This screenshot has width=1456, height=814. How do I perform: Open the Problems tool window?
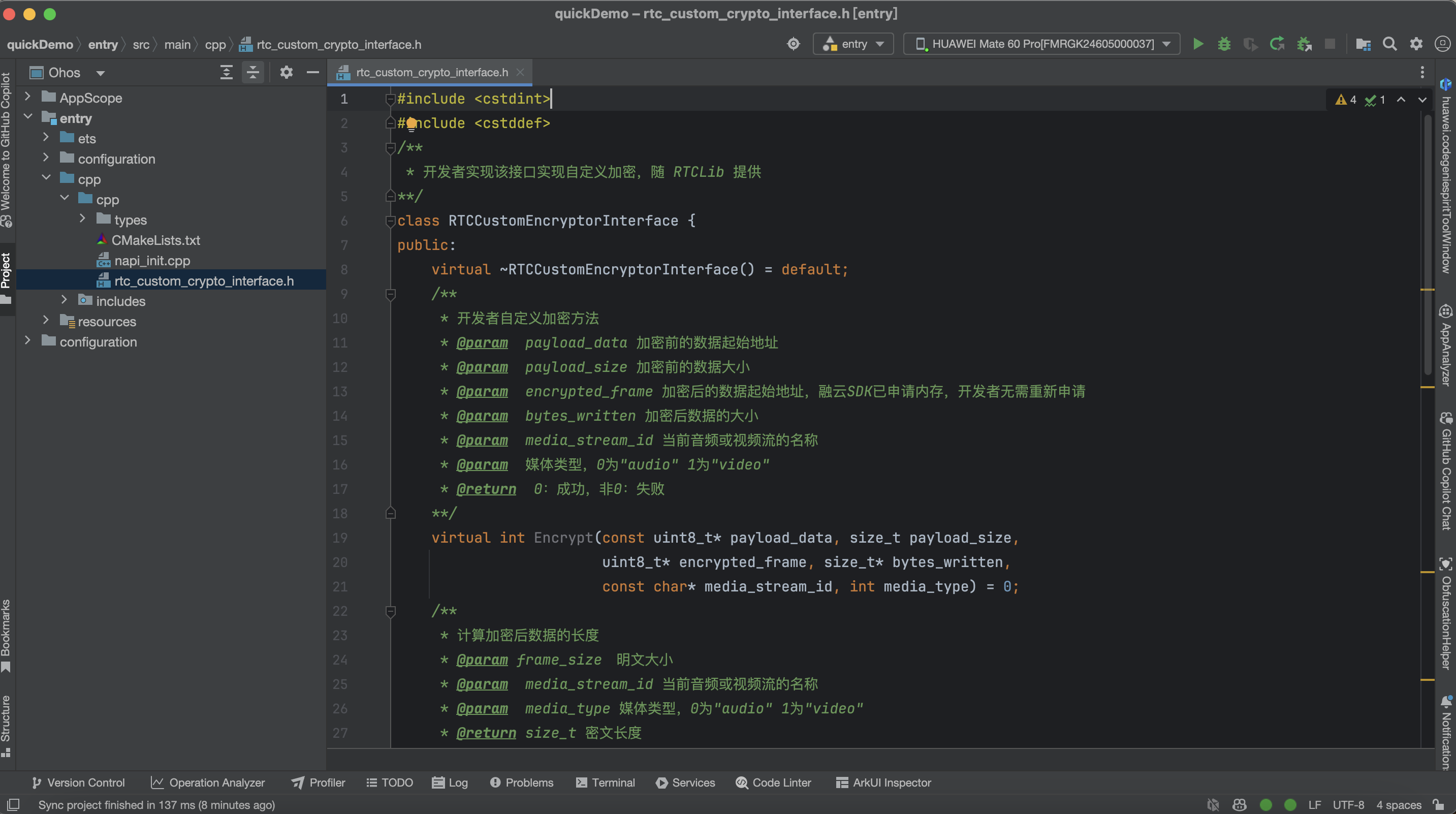coord(522,783)
